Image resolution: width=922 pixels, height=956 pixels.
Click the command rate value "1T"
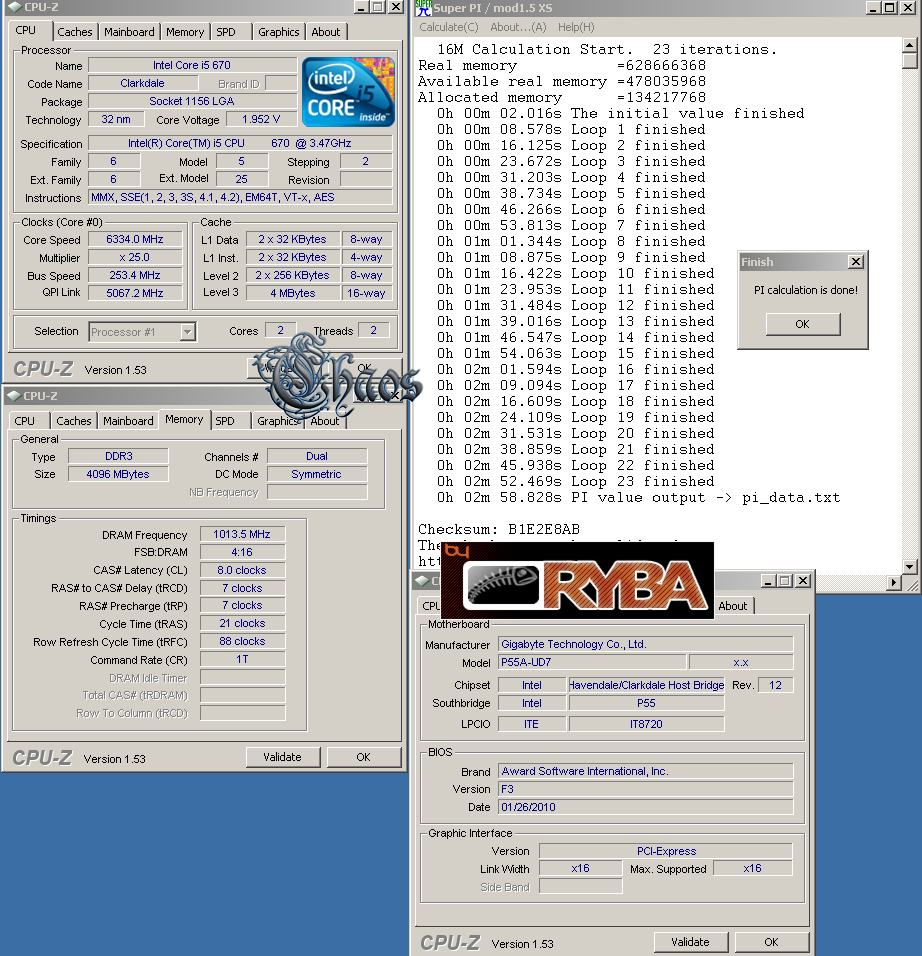[x=242, y=659]
